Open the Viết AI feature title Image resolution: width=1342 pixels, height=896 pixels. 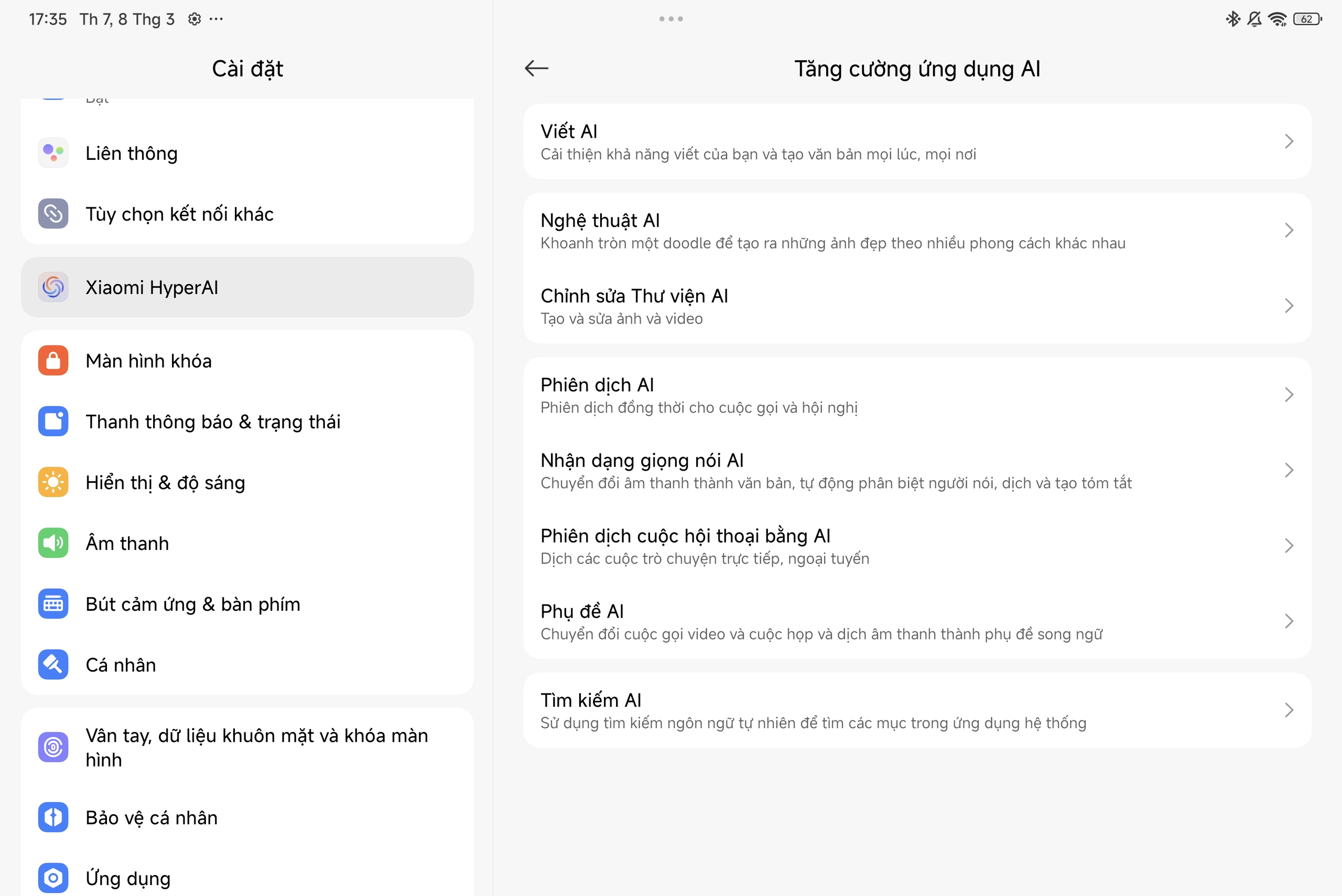pyautogui.click(x=568, y=131)
